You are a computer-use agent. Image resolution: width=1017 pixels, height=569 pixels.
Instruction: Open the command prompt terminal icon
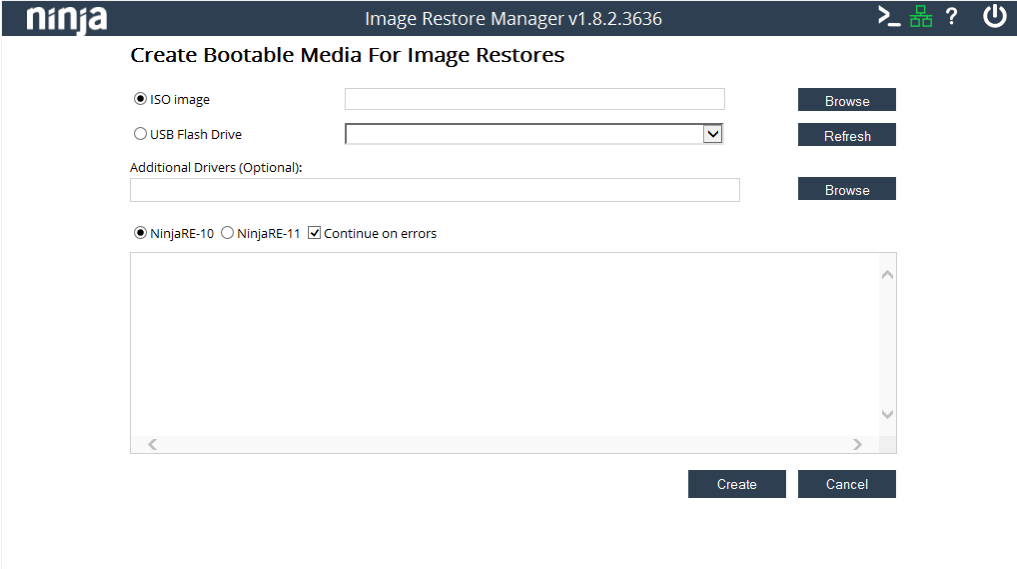pos(889,16)
